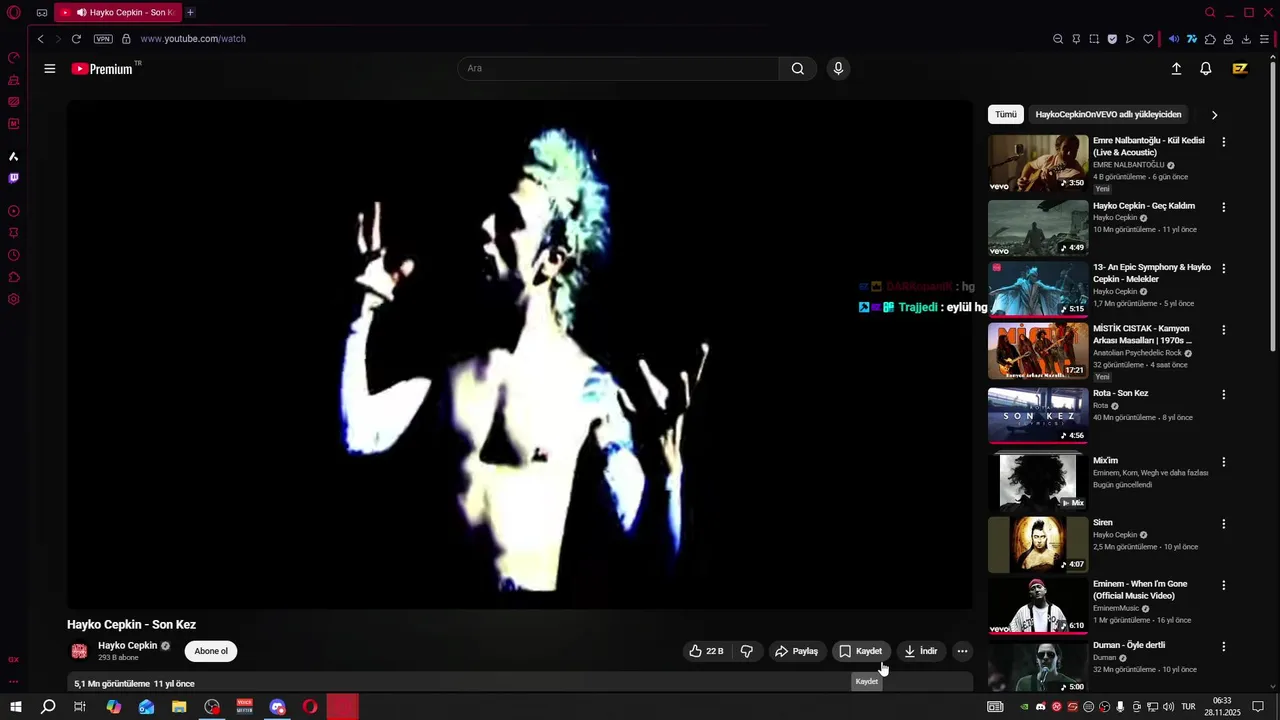Open options menu for Rota - Son Kez
Screen dimensions: 1280x720
1223,394
